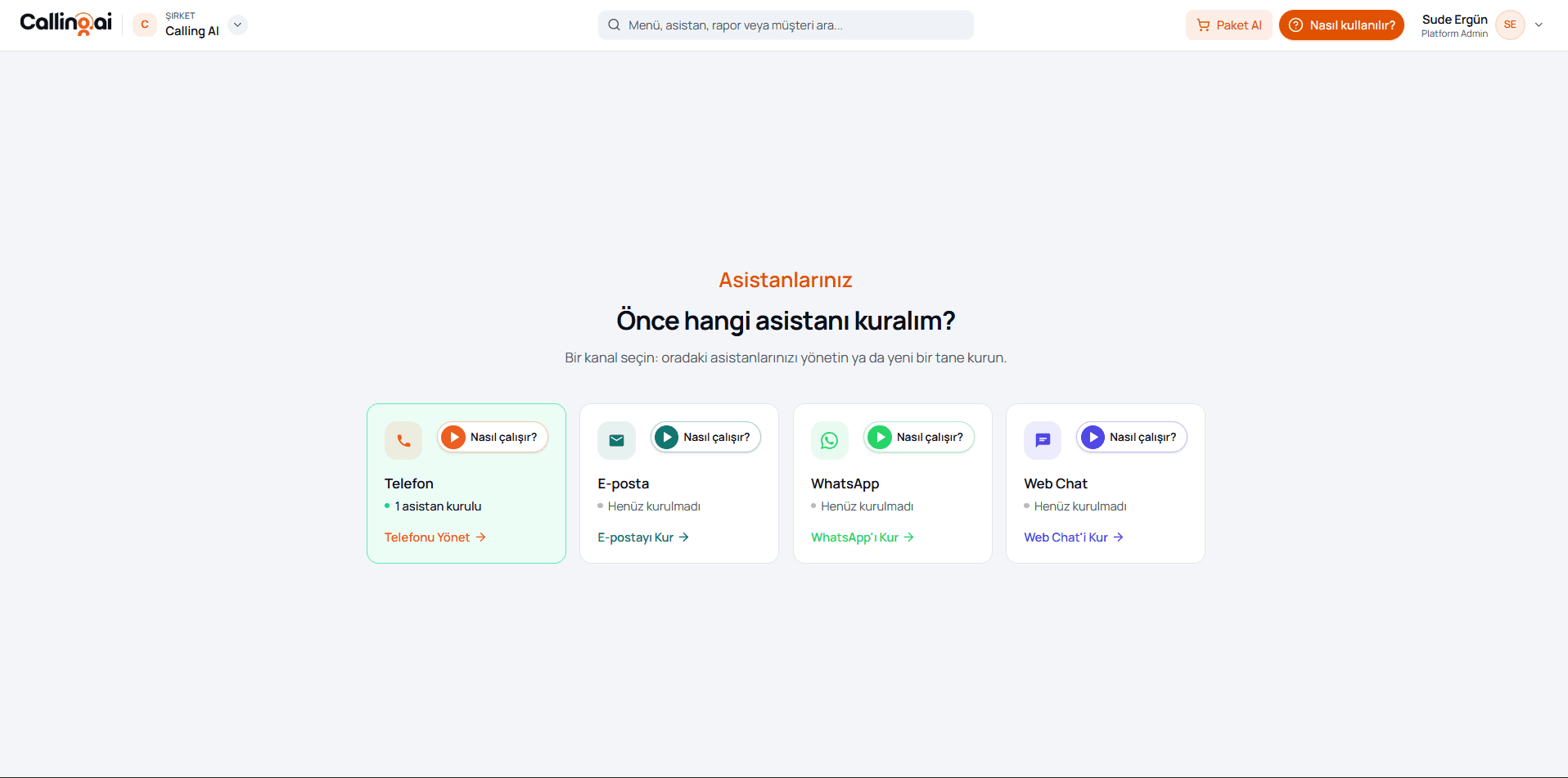Screen dimensions: 1568x778
Task: Click the Telefon phone icon
Action: [x=403, y=440]
